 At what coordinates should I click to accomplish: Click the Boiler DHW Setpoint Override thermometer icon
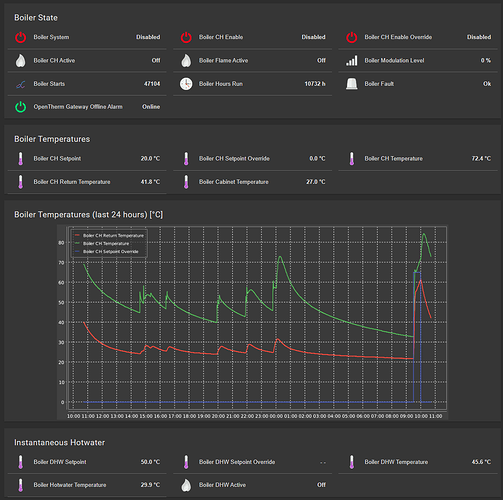186,462
